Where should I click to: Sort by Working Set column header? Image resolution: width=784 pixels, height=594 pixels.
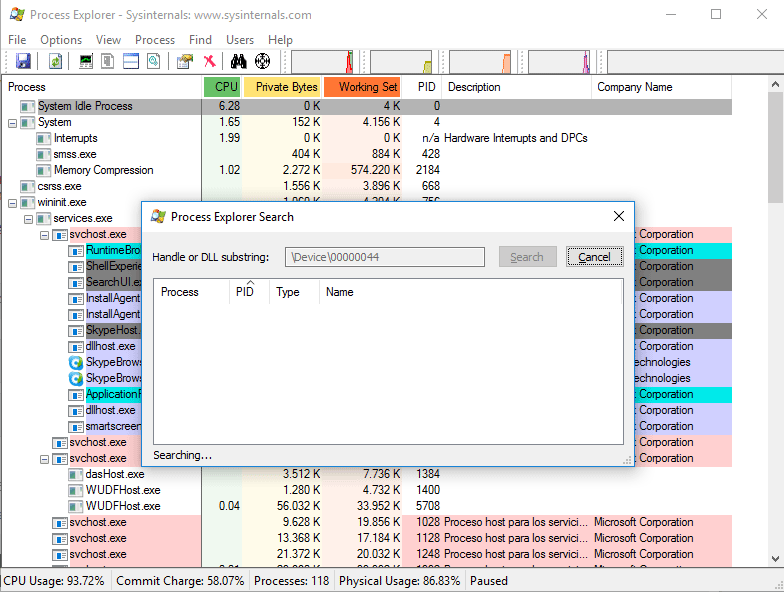click(362, 87)
